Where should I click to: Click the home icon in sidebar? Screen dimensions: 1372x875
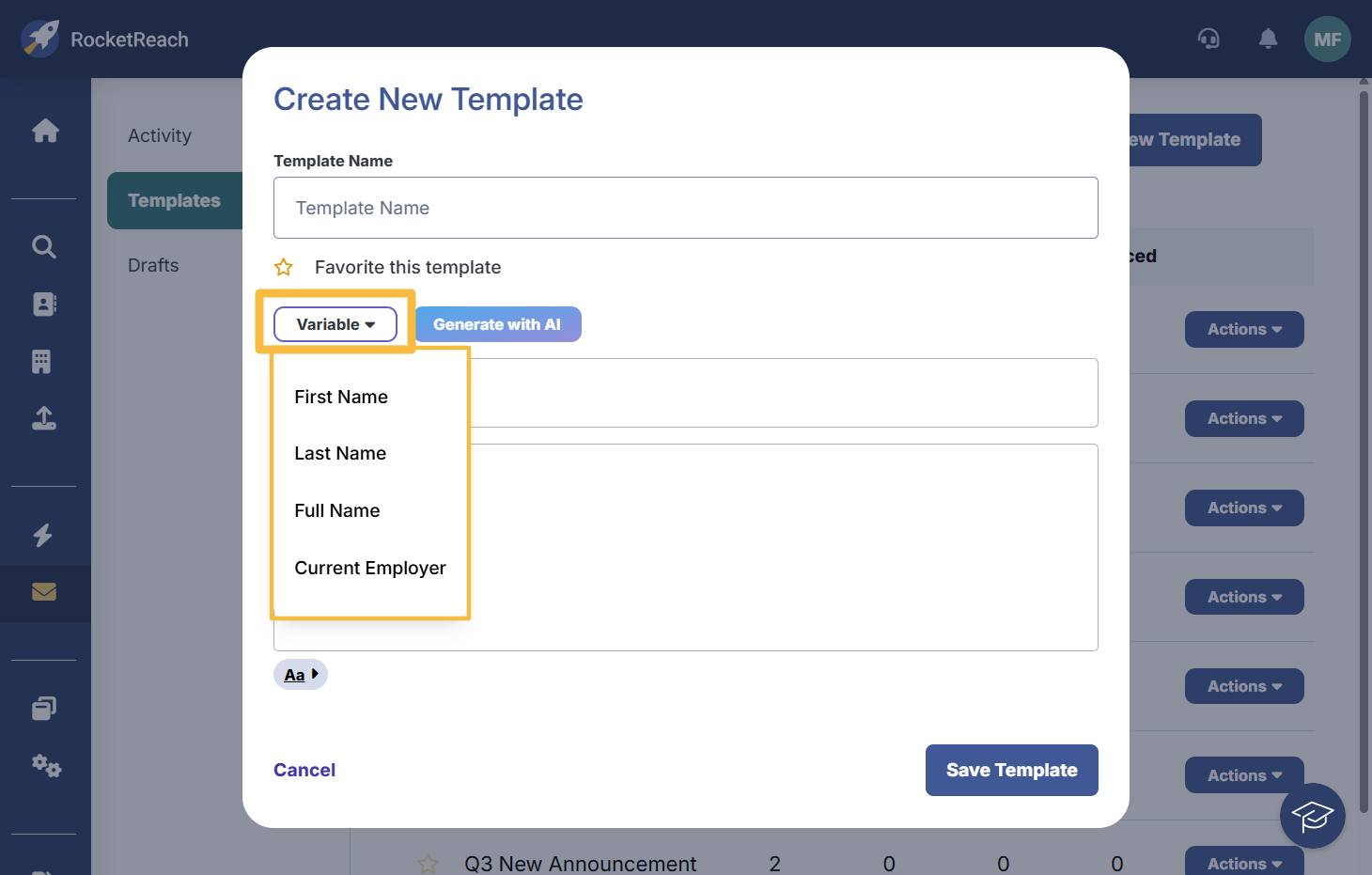point(45,131)
